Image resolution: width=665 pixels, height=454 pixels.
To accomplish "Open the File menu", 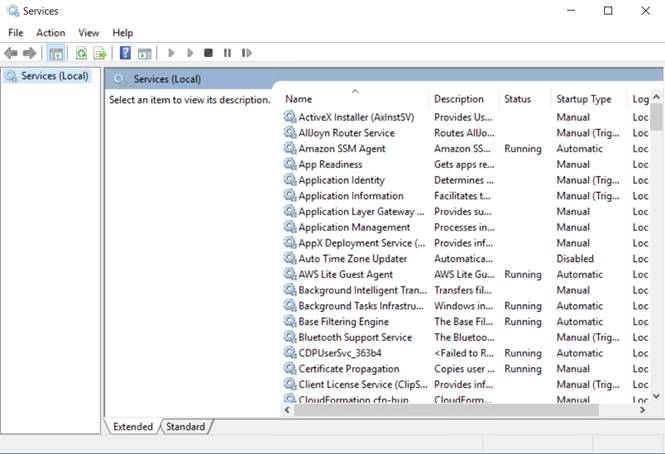I will pyautogui.click(x=16, y=33).
